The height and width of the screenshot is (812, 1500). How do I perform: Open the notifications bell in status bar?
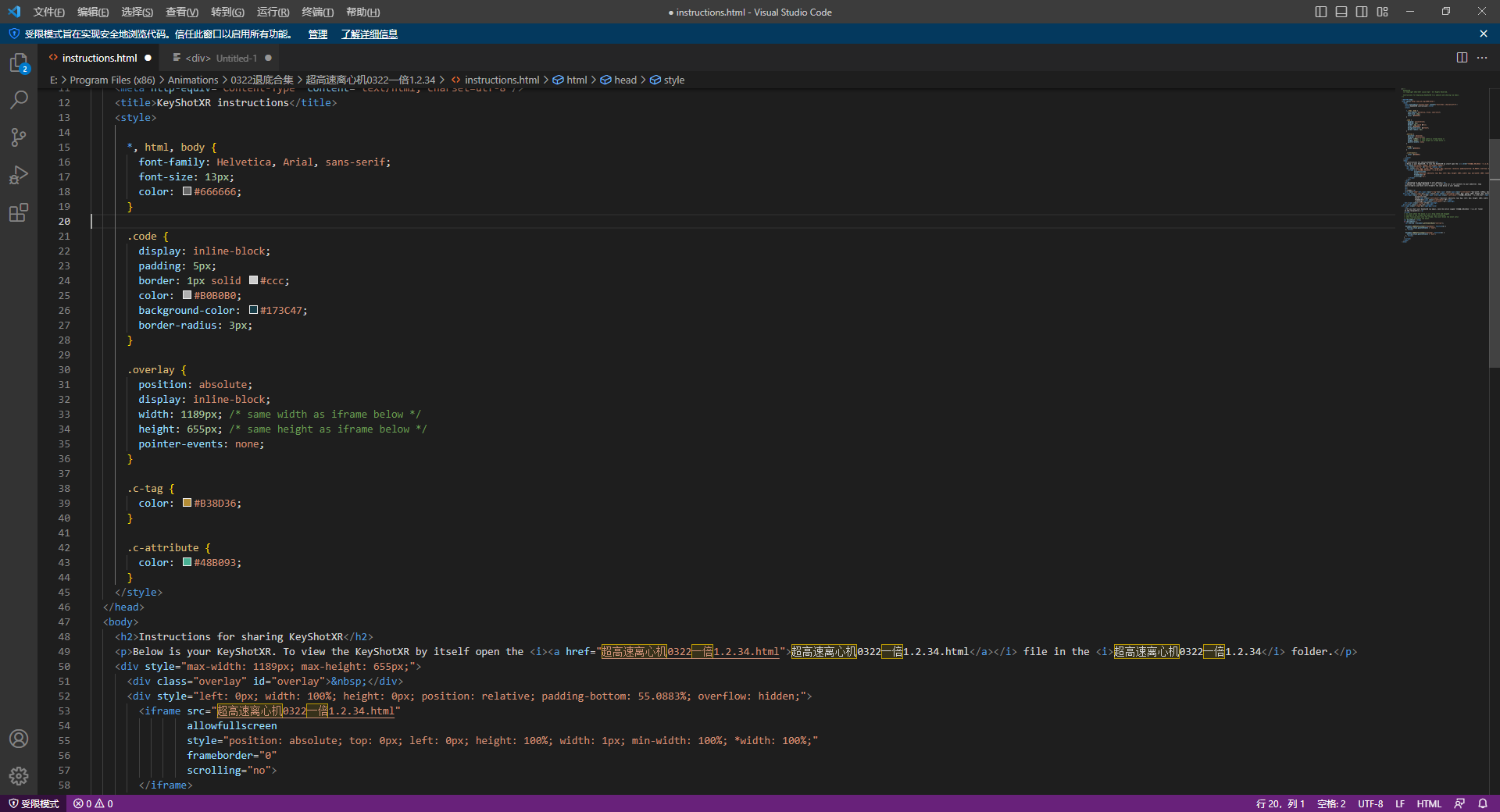[1483, 803]
